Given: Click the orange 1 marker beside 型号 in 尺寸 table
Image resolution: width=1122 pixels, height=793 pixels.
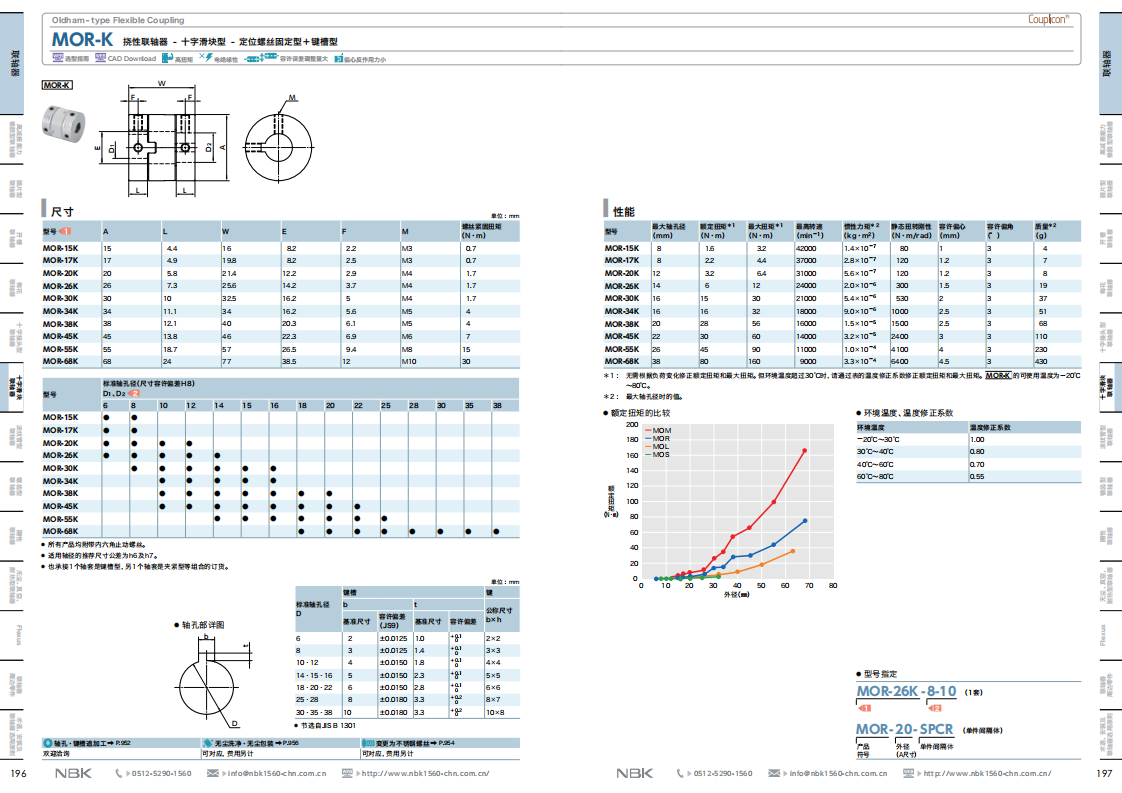Looking at the screenshot, I should 65,231.
